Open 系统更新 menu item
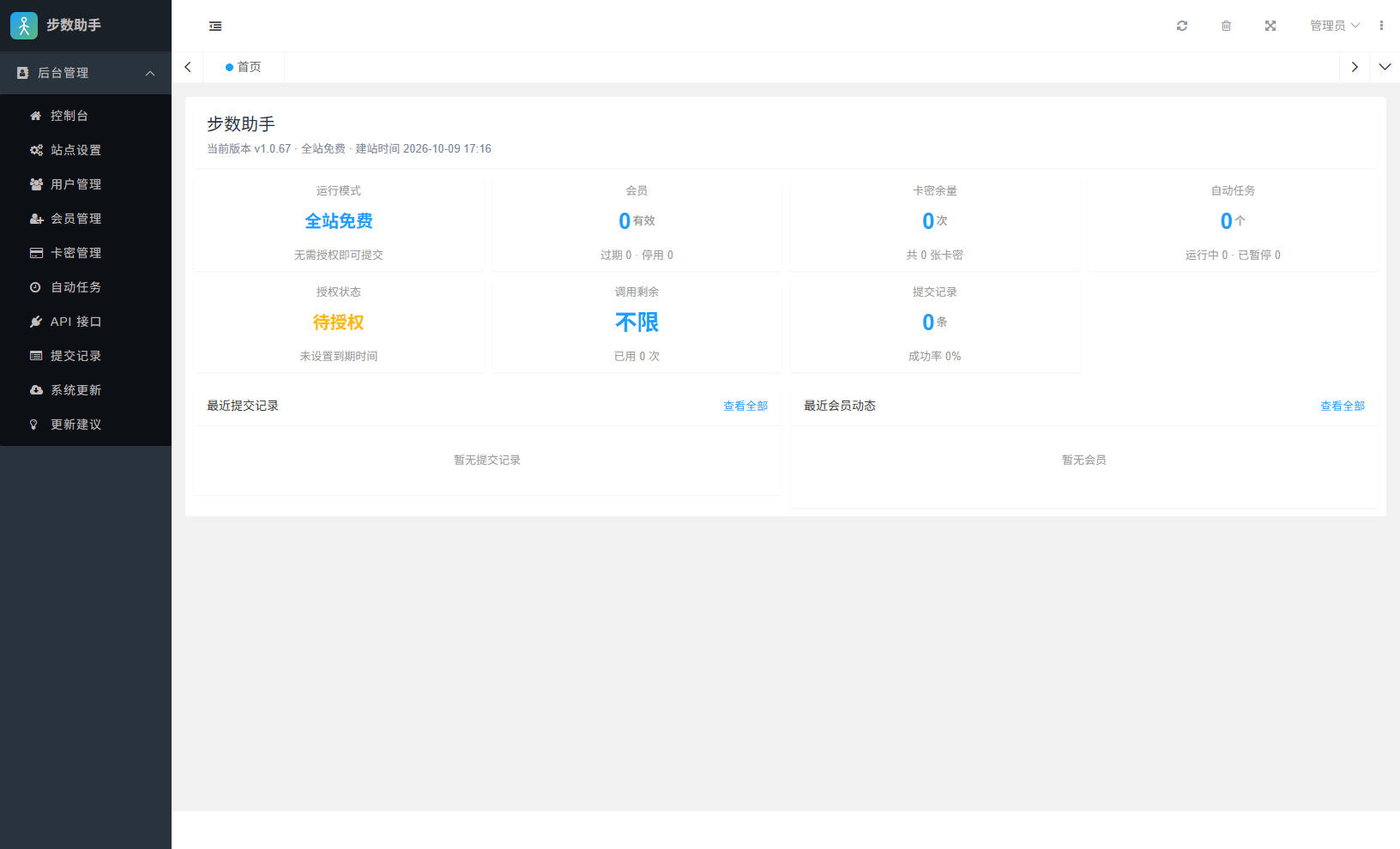Image resolution: width=1400 pixels, height=849 pixels. click(86, 390)
